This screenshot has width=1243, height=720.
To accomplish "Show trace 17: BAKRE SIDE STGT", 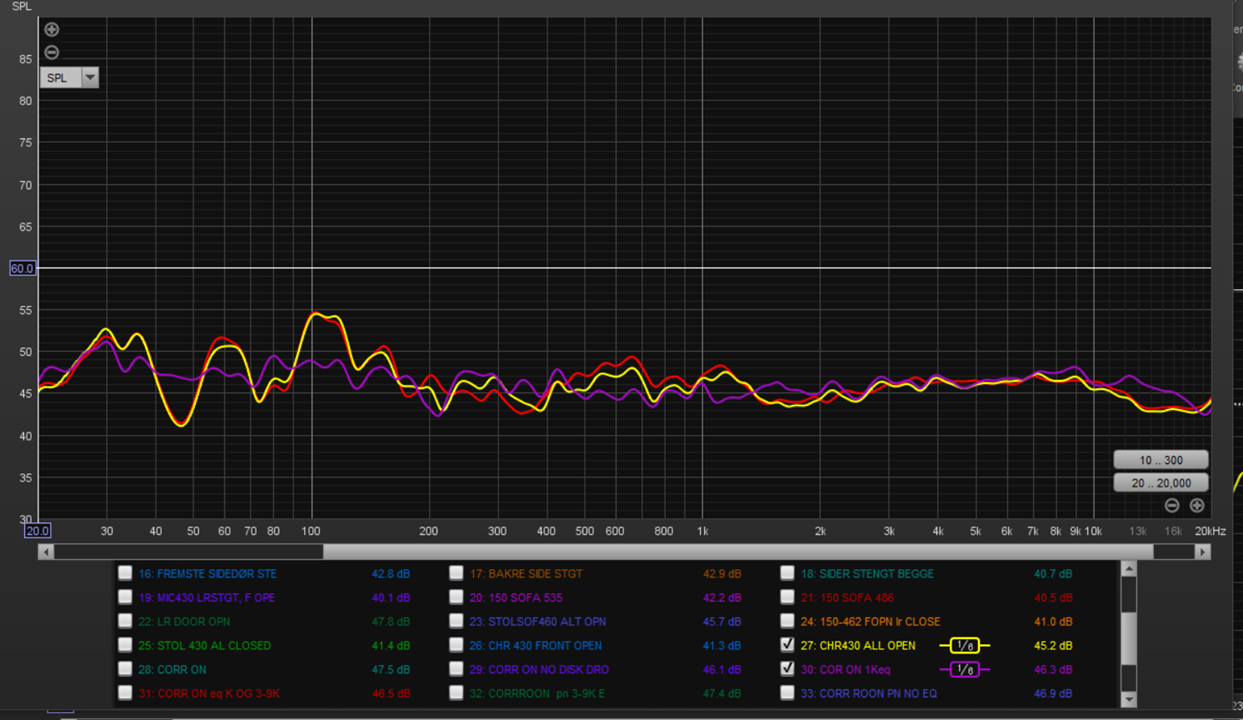I will point(456,573).
